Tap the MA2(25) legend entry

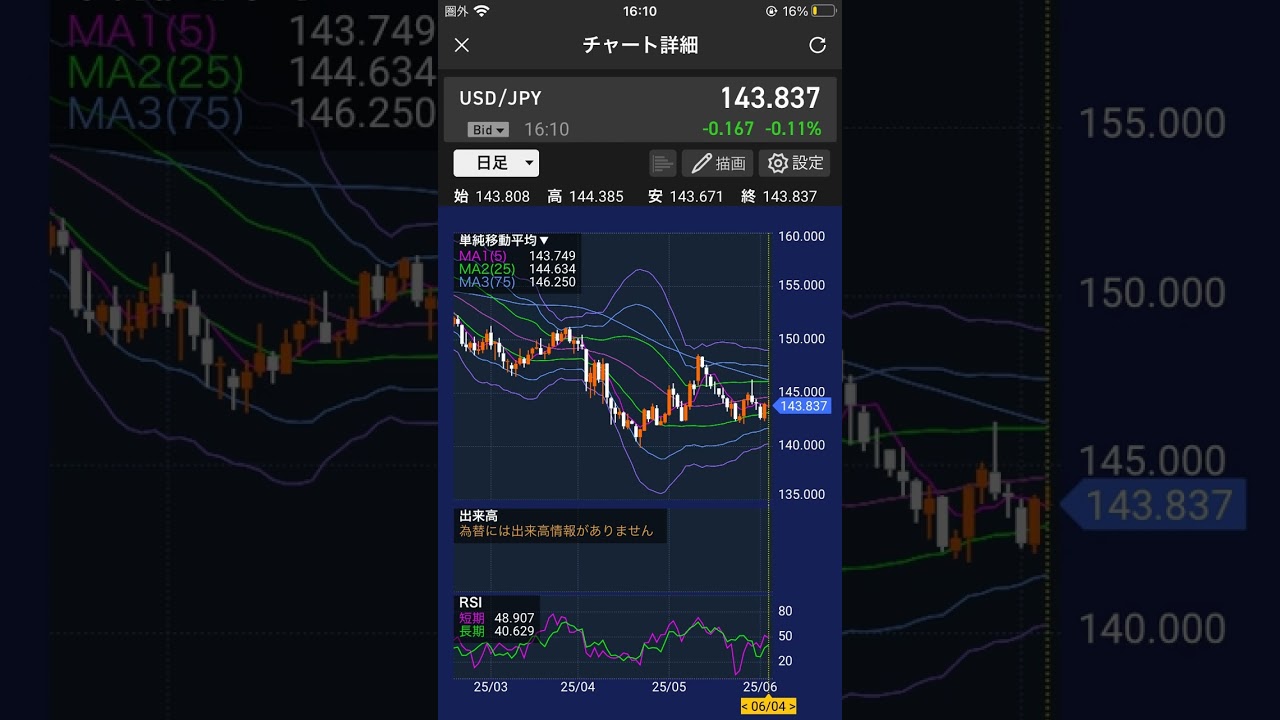point(486,269)
